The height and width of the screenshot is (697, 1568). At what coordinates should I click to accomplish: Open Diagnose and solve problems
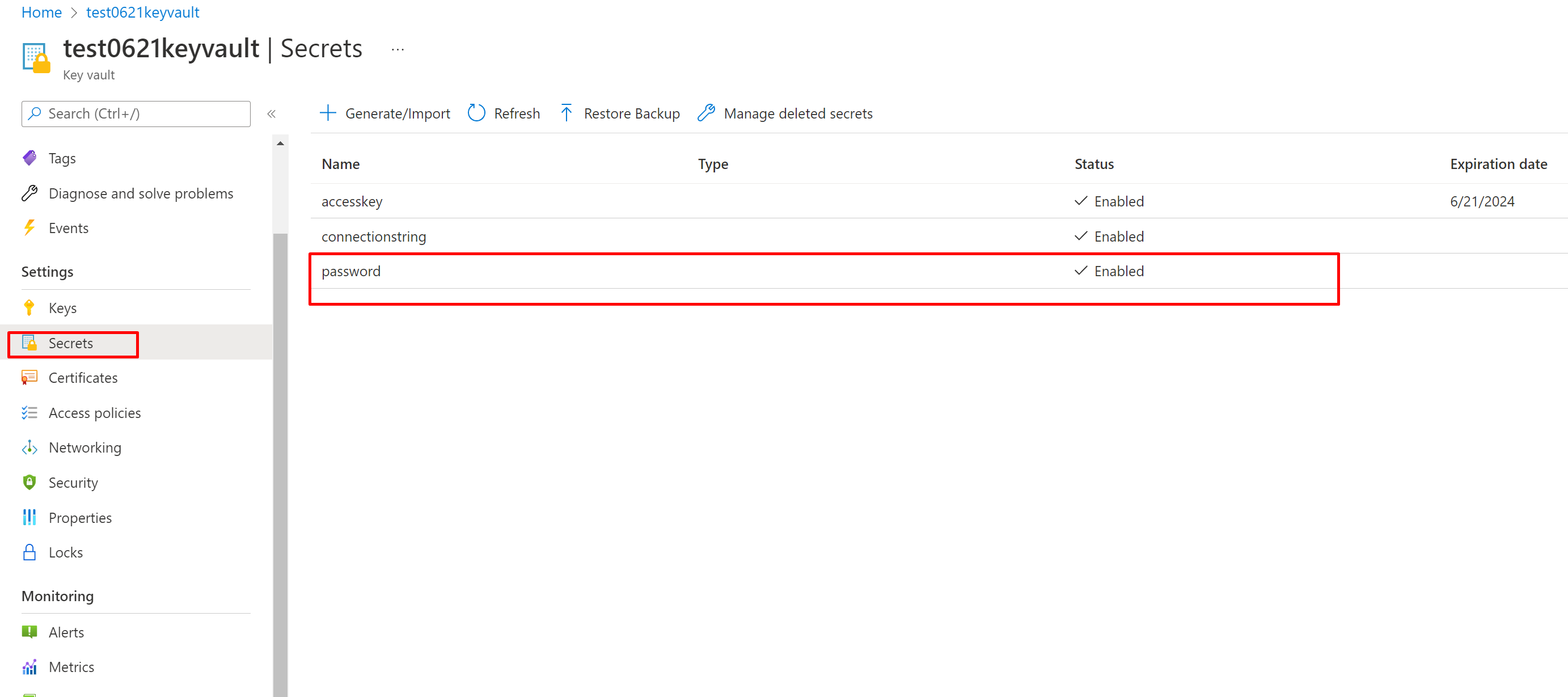pos(140,193)
